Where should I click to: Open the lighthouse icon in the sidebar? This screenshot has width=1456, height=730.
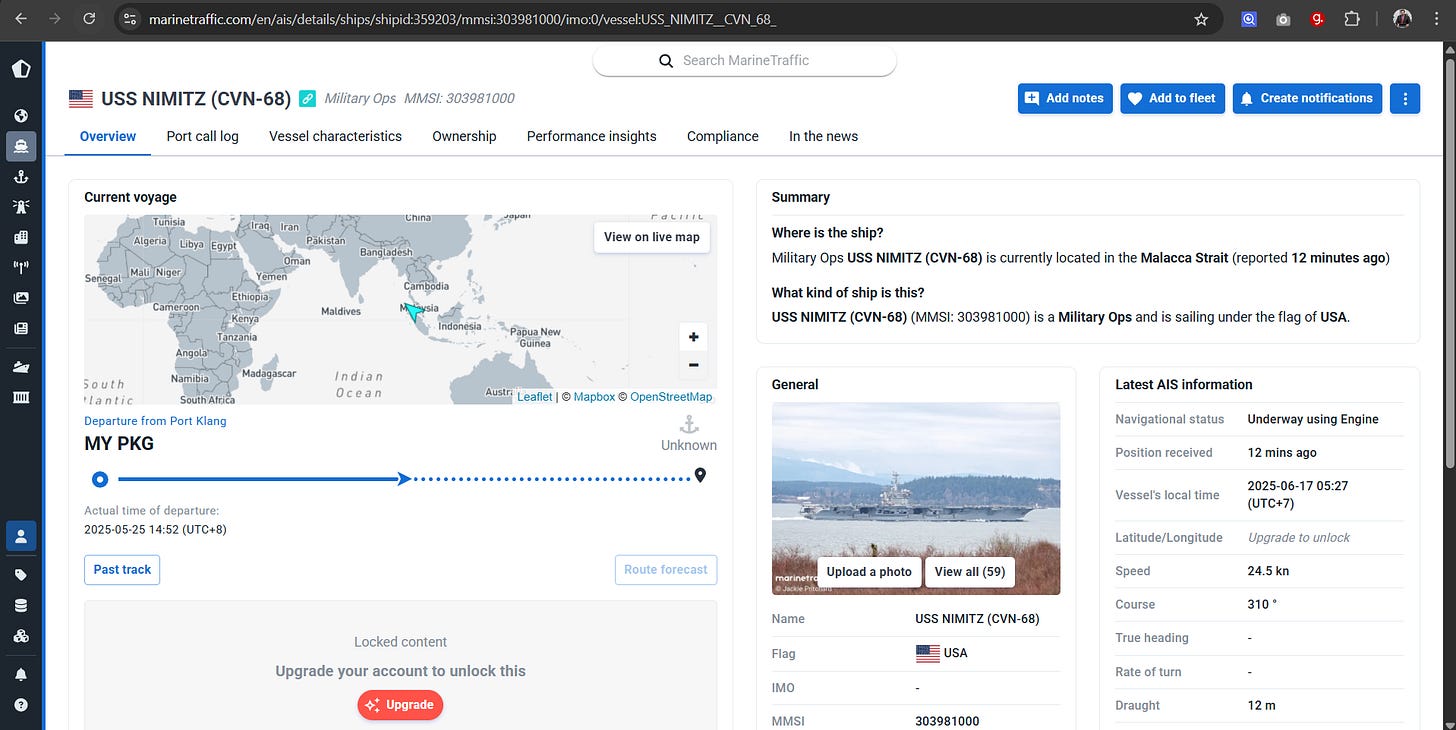point(21,207)
